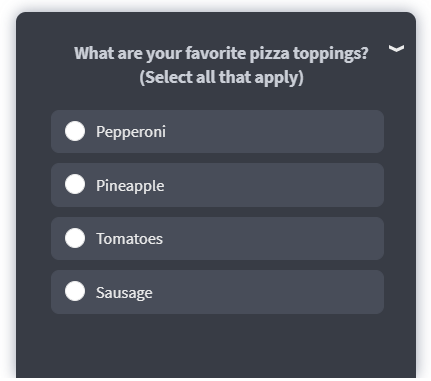
Task: Click the pizza toppings question heading
Action: point(221,65)
